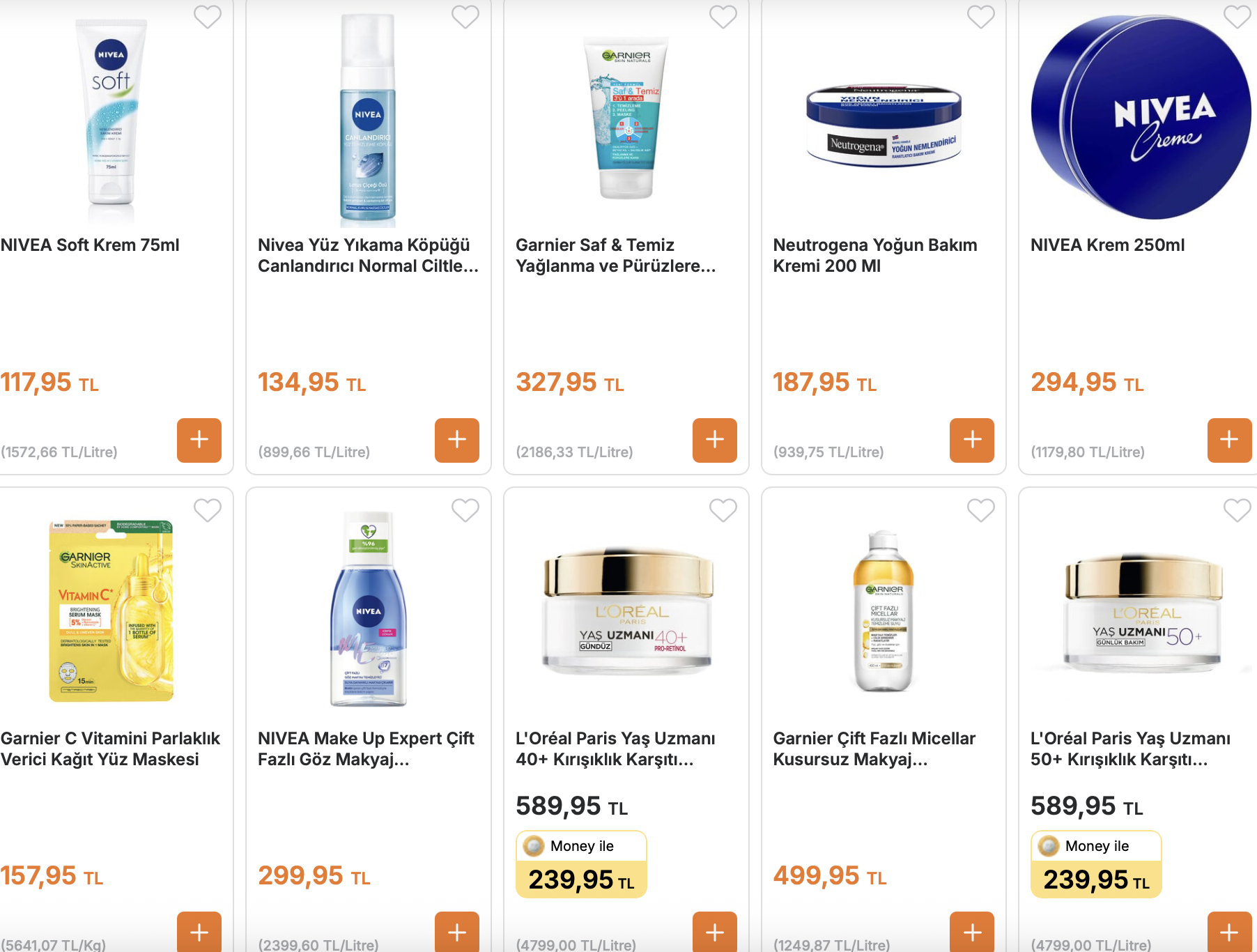Add L'Oréal Yaş Uzmanı 40+ to cart
This screenshot has height=952, width=1257.
click(x=715, y=932)
